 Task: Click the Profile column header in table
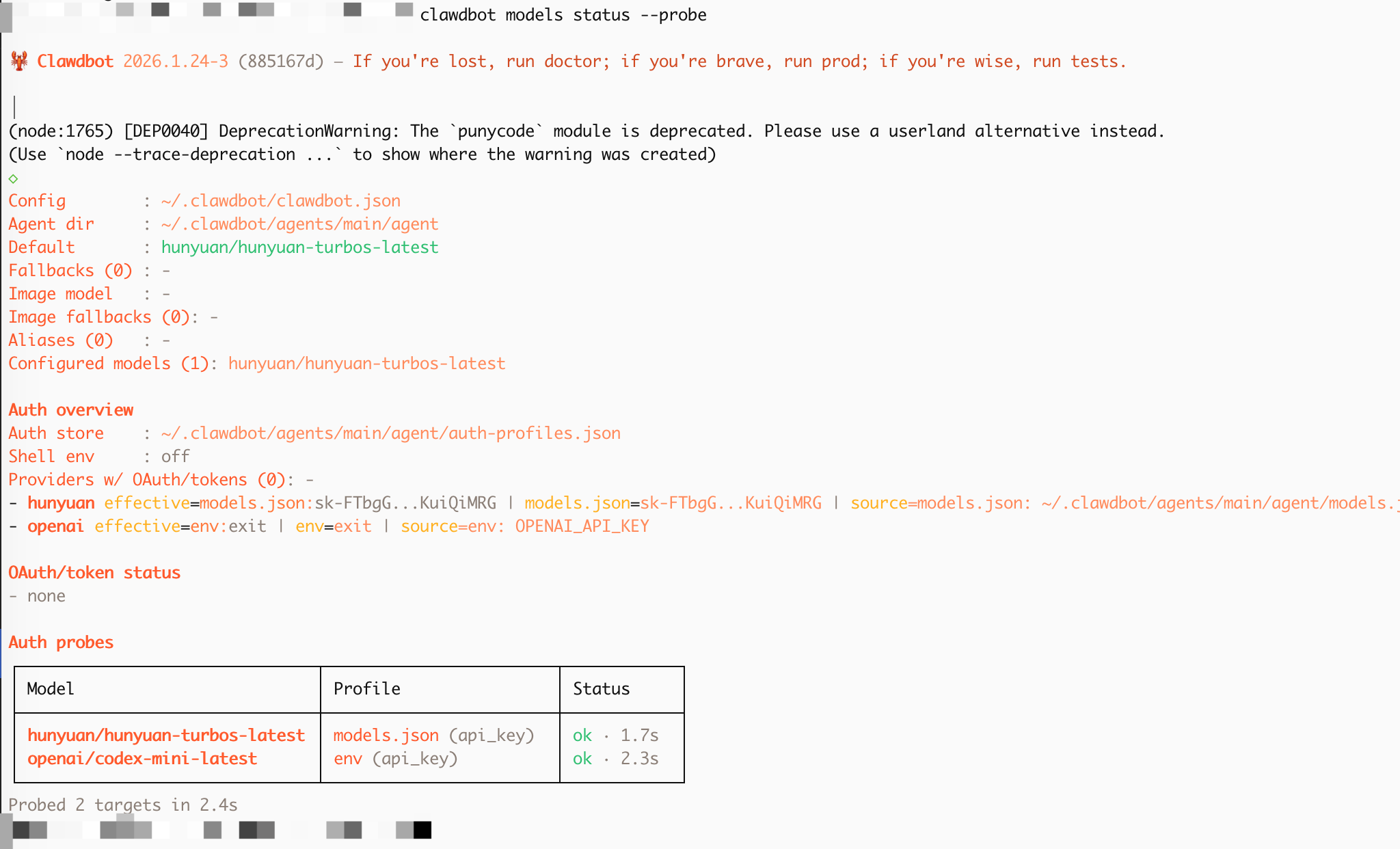tap(366, 689)
